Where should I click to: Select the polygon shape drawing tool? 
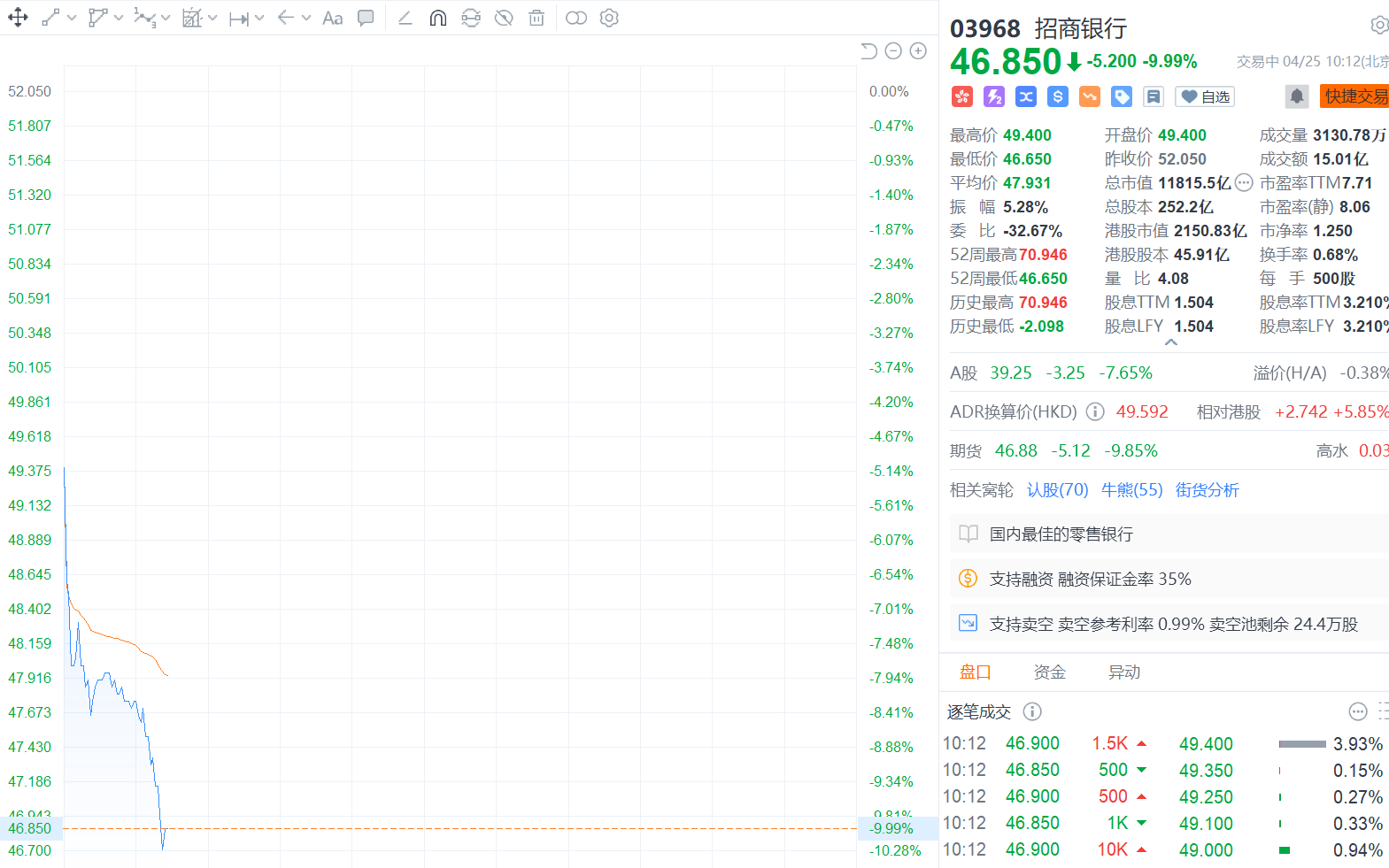pyautogui.click(x=97, y=18)
